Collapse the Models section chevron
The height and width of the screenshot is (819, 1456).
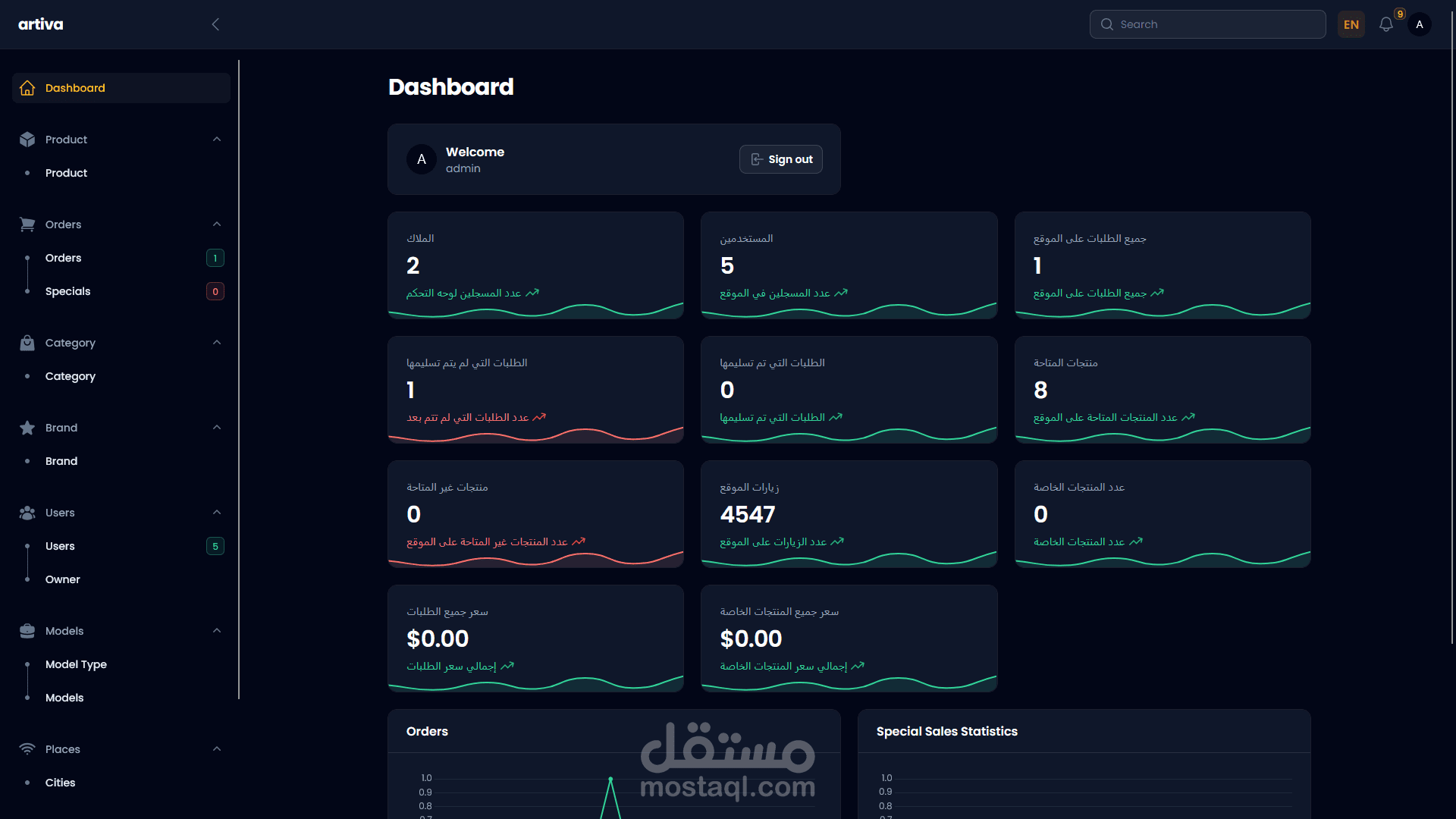point(217,631)
